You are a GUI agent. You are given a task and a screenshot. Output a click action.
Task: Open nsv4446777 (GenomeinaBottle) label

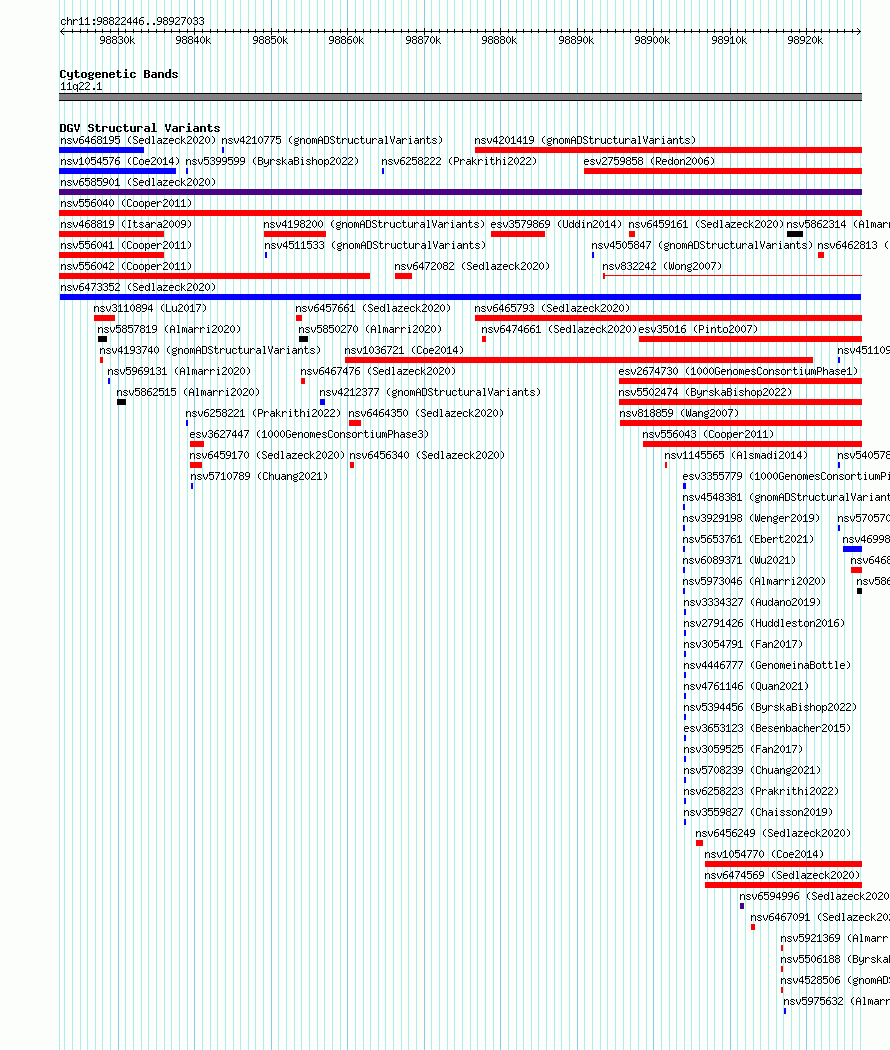pos(767,666)
